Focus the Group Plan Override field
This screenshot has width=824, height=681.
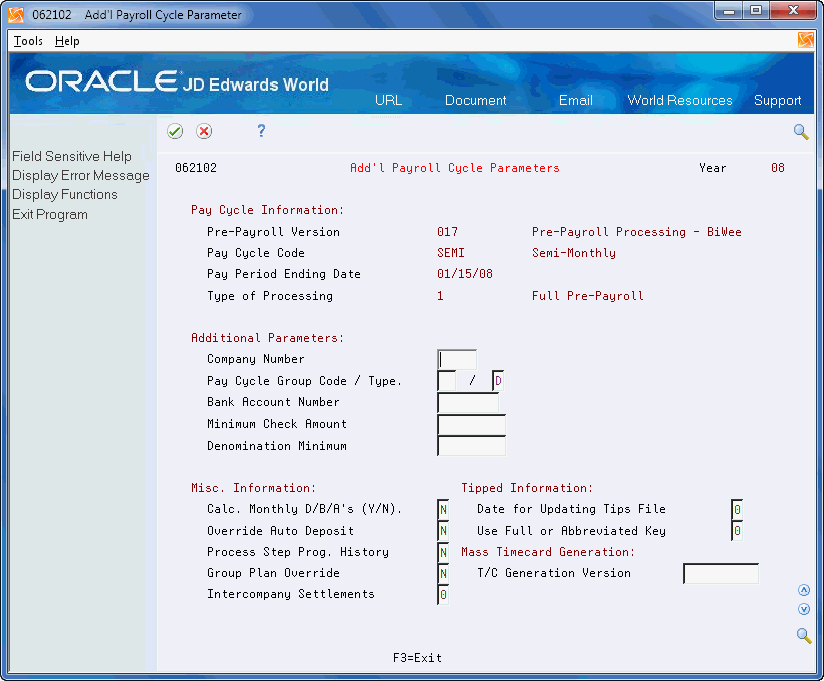443,573
